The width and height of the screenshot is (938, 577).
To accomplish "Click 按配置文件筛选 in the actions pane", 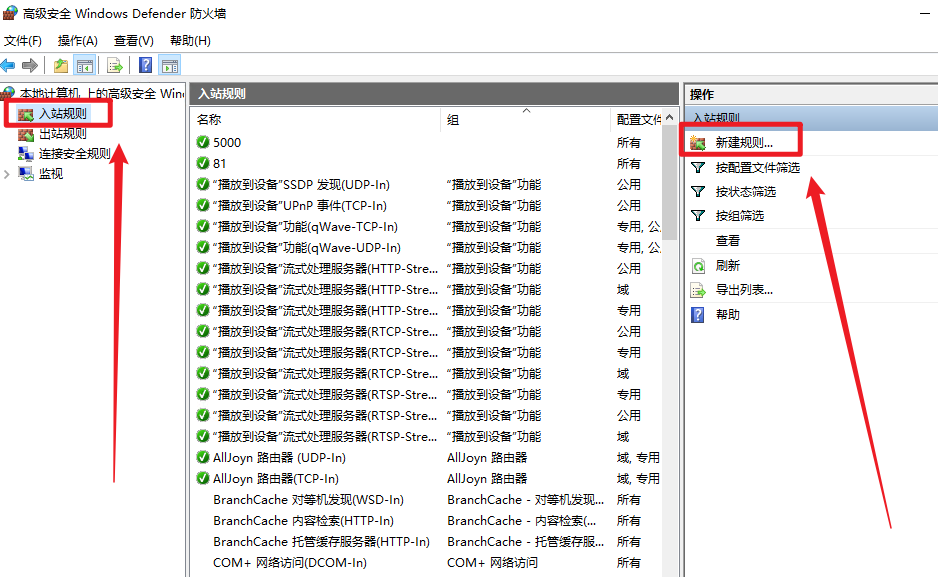I will click(757, 168).
